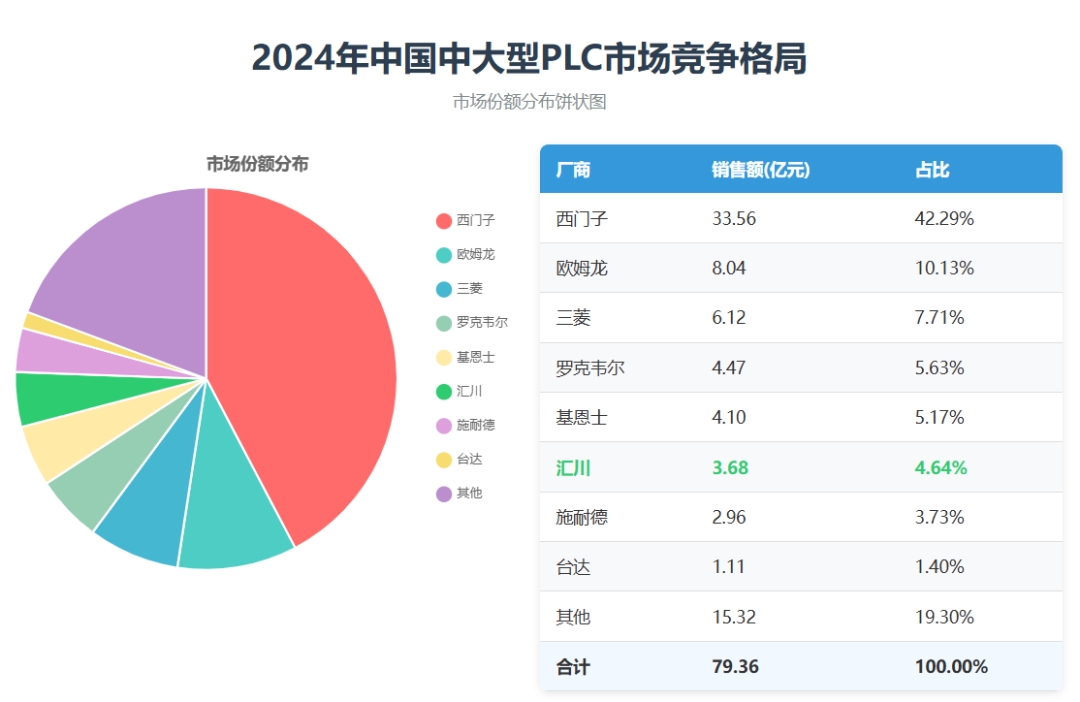The image size is (1080, 702).
Task: Click the green 3.68 sales value
Action: (x=730, y=468)
